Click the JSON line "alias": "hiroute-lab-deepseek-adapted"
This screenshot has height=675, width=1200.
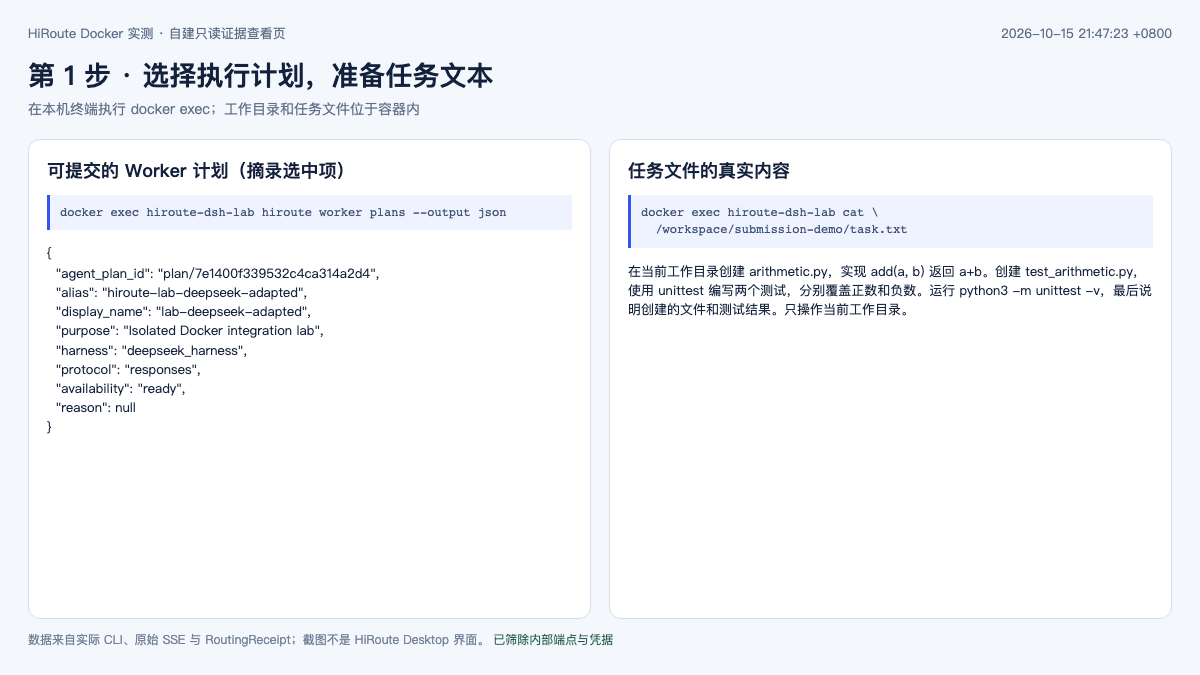182,292
